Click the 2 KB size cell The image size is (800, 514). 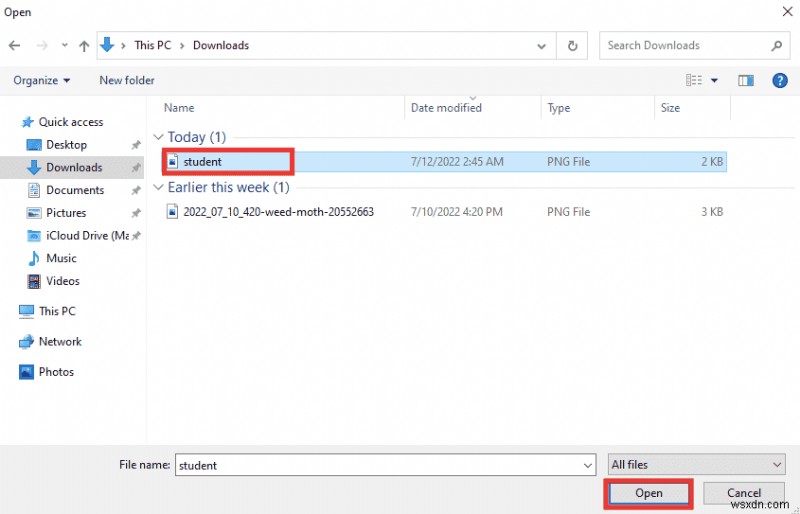click(712, 162)
